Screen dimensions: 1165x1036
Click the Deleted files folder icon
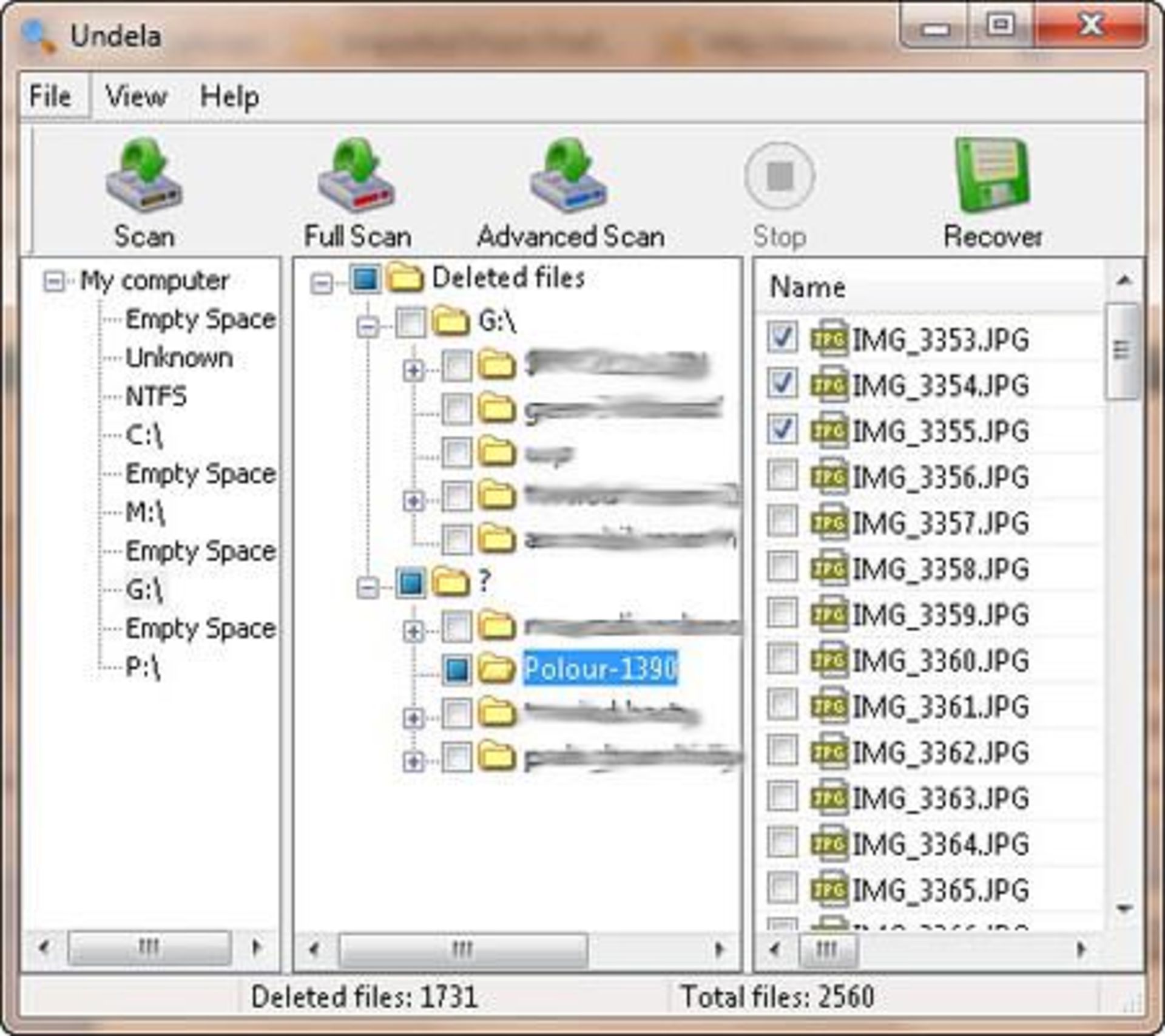405,279
